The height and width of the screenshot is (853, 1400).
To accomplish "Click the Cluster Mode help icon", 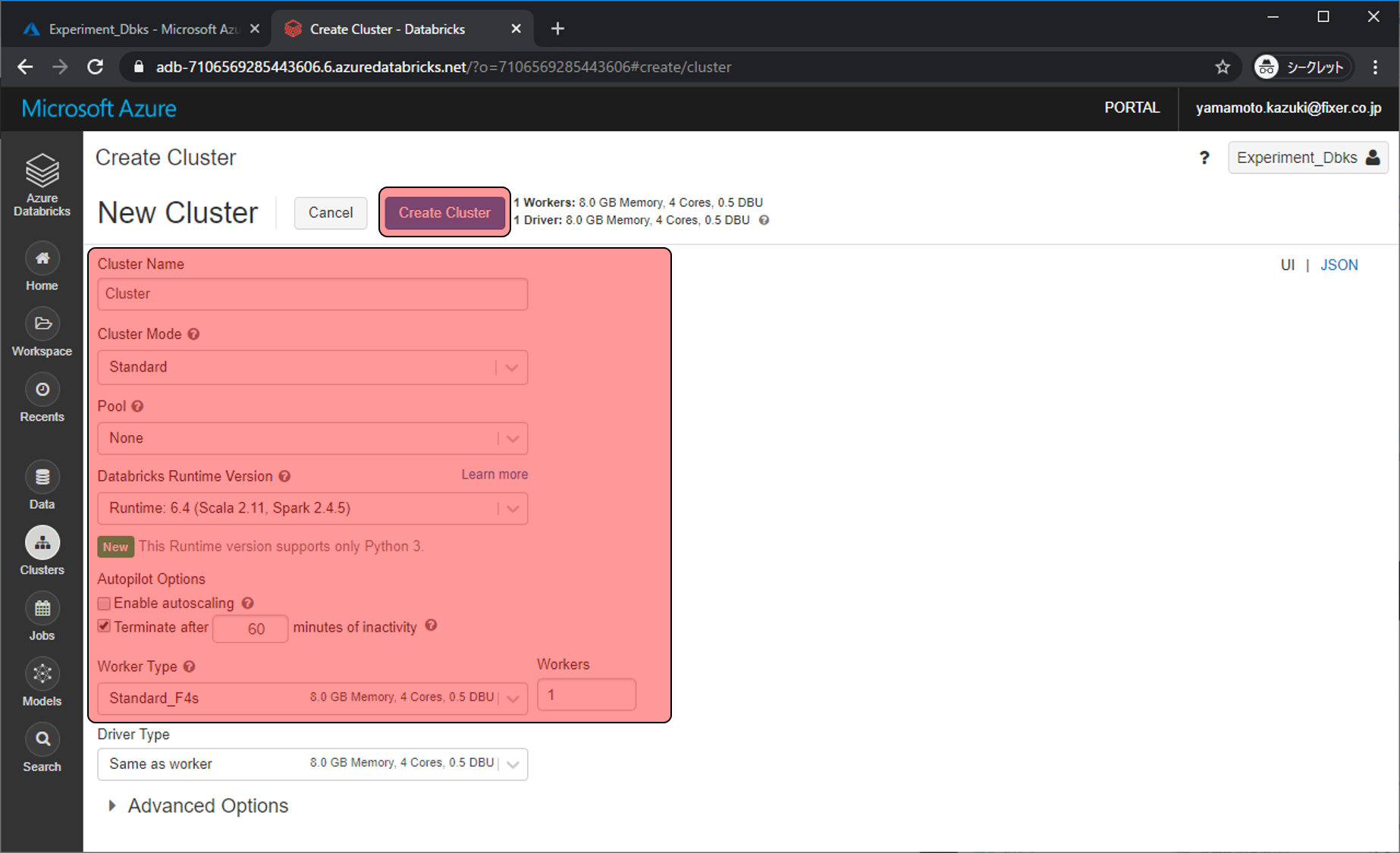I will point(193,334).
